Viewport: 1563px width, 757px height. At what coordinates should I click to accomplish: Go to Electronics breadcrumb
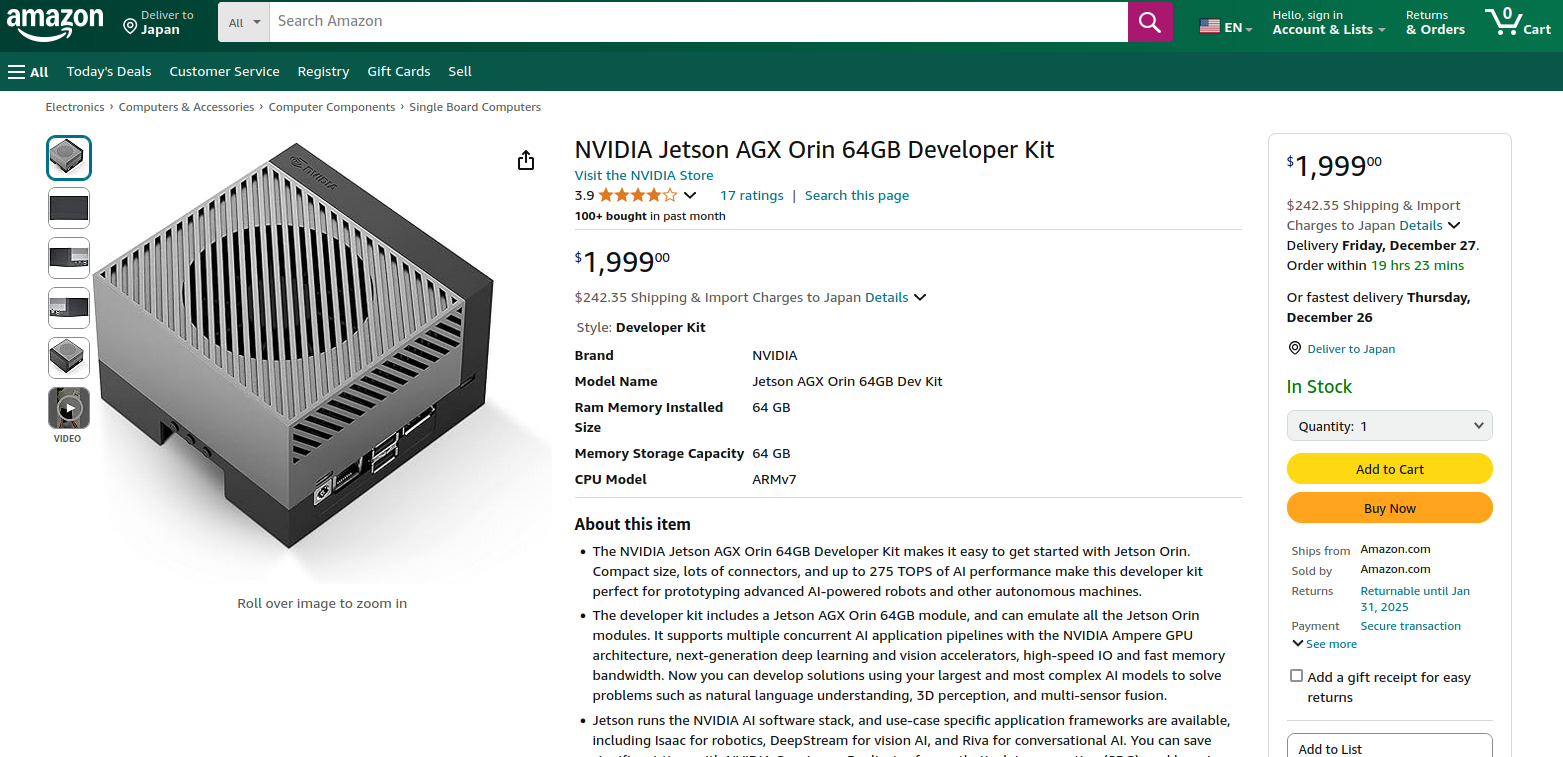[75, 107]
